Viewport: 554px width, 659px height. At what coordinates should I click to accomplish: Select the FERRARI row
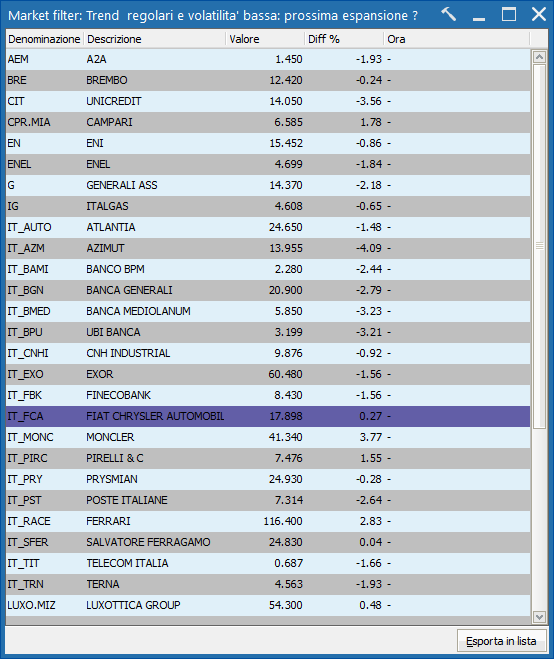pyautogui.click(x=268, y=522)
